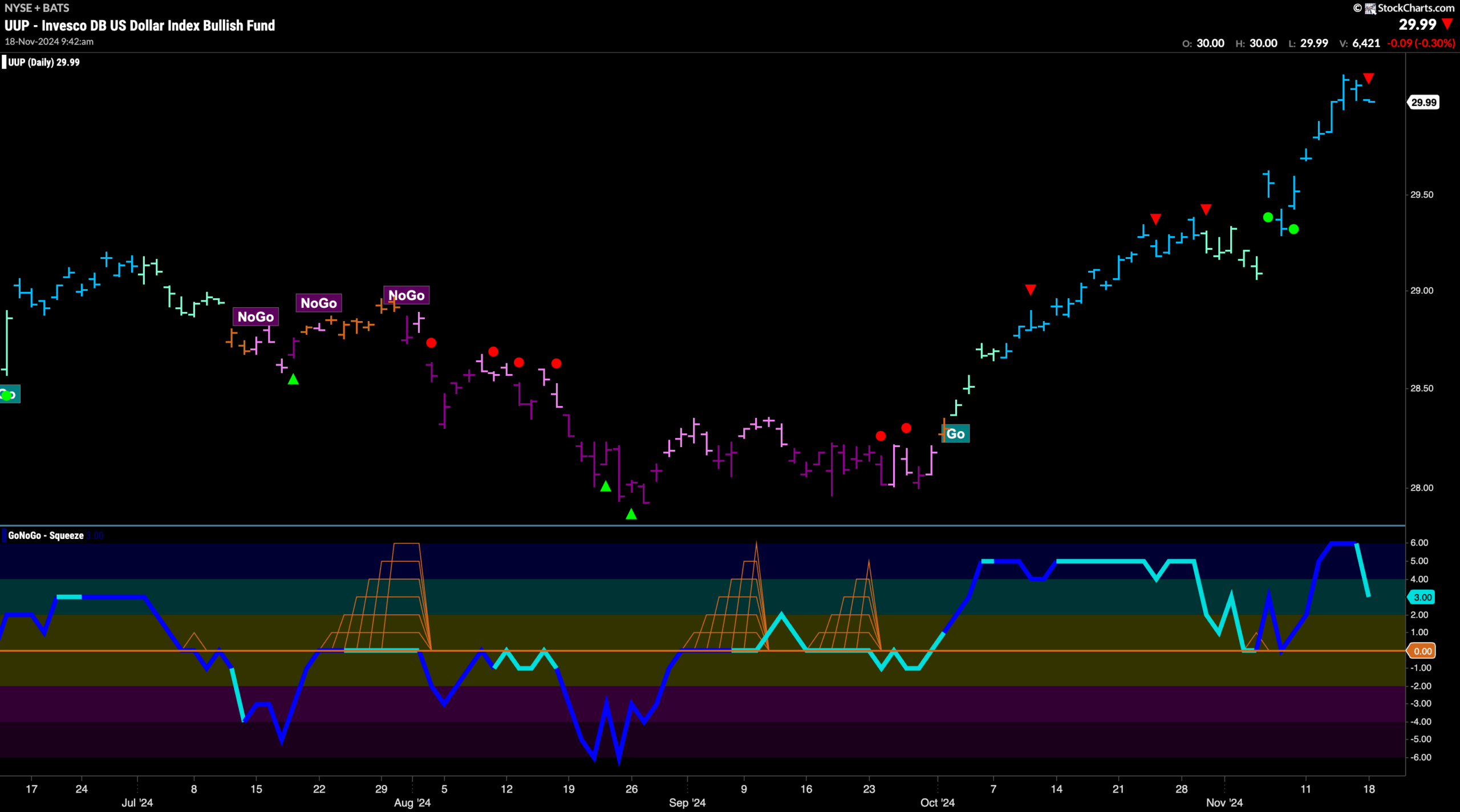Click the red dot after the third NoGo label

point(431,343)
